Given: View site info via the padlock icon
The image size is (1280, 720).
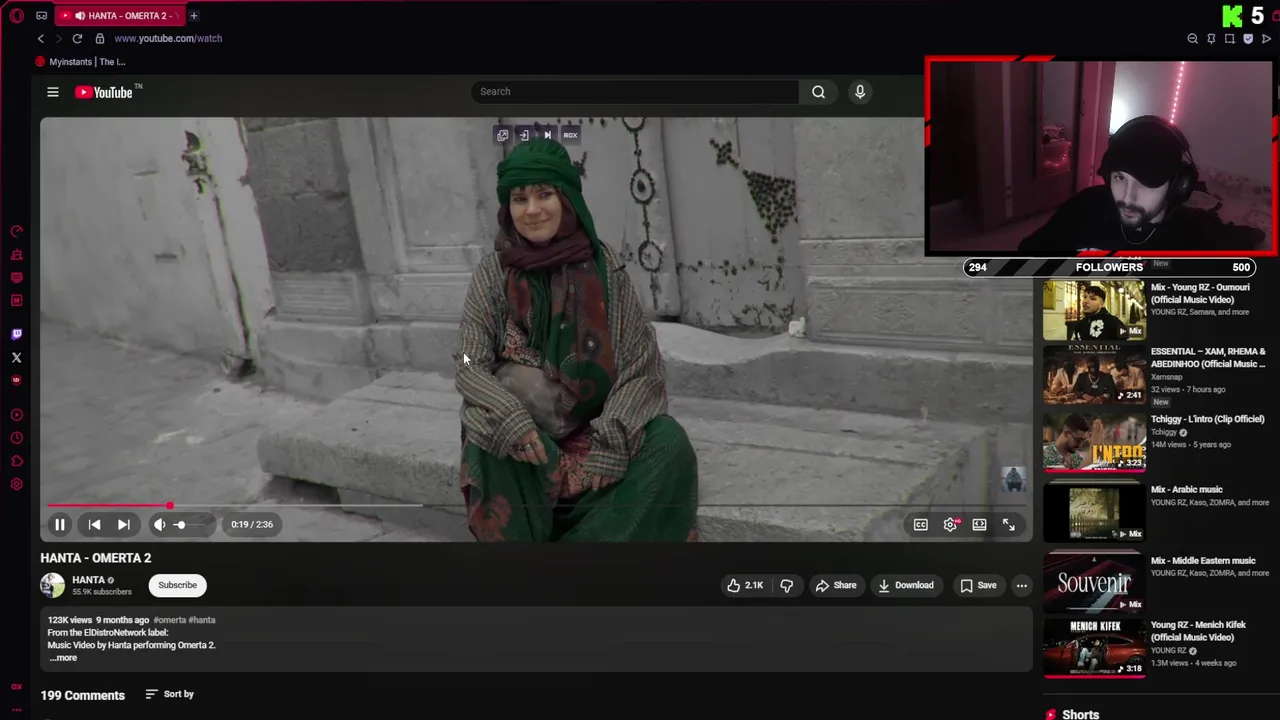Looking at the screenshot, I should (100, 38).
